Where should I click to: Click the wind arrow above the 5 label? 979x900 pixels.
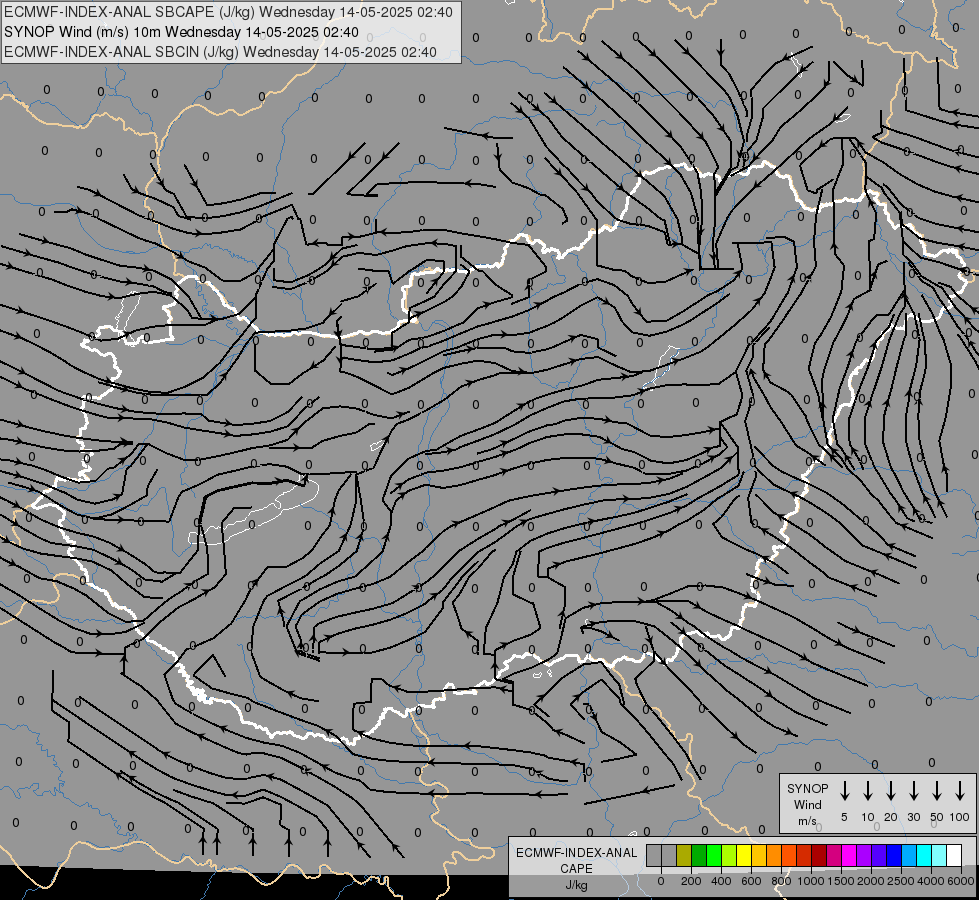(844, 791)
